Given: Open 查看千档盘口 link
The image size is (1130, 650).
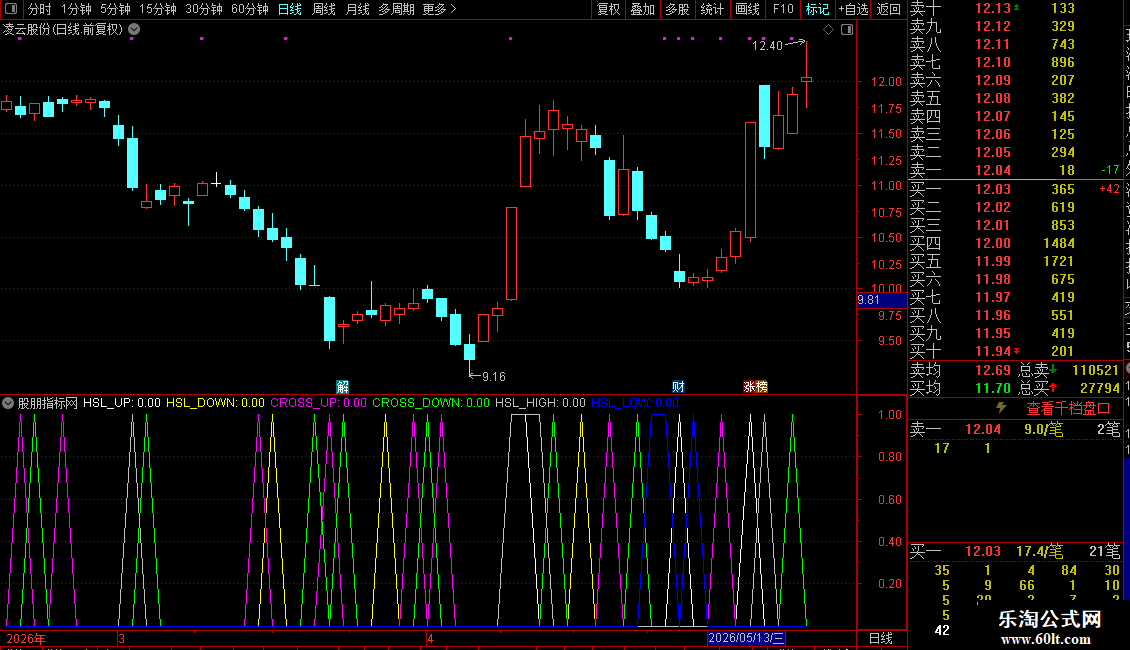Looking at the screenshot, I should [1068, 409].
